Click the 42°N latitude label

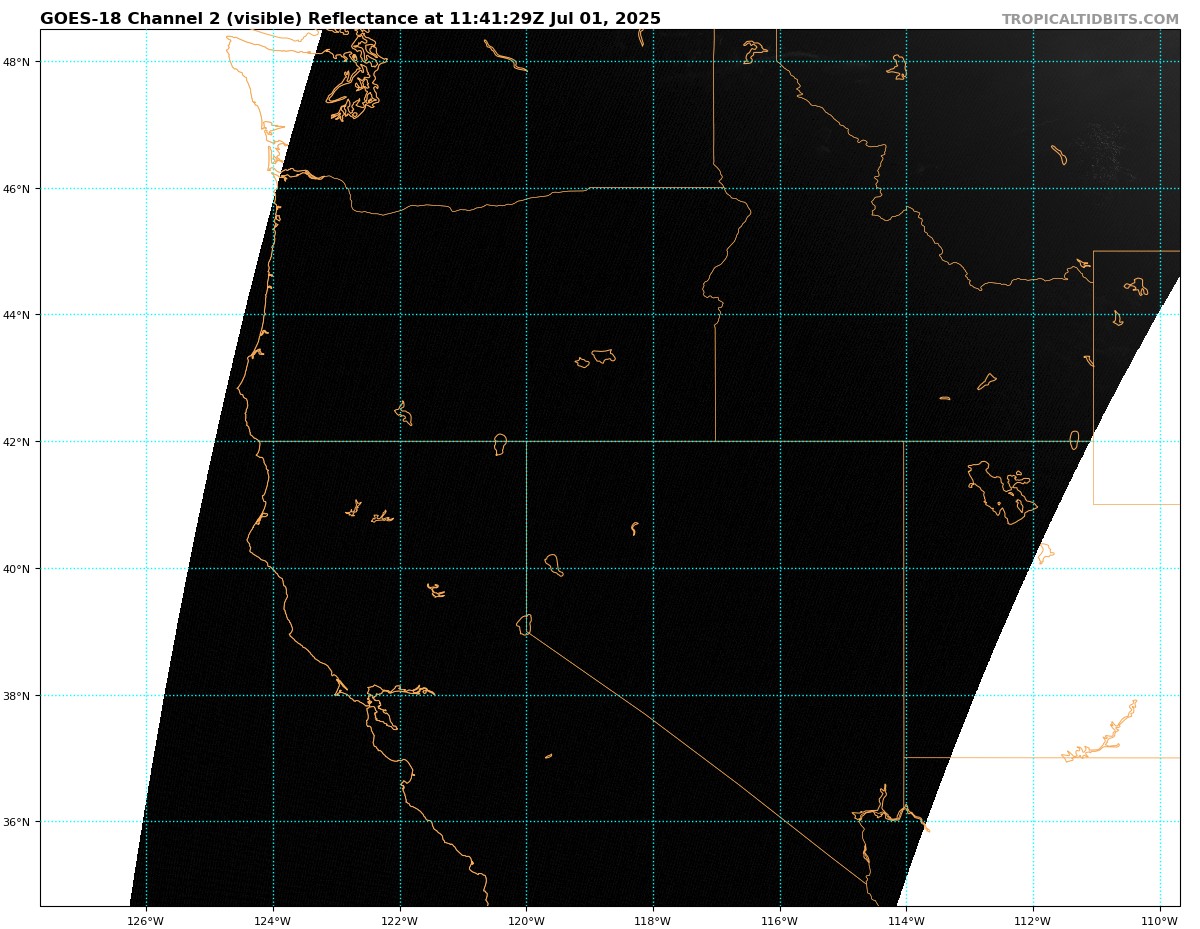coord(19,442)
